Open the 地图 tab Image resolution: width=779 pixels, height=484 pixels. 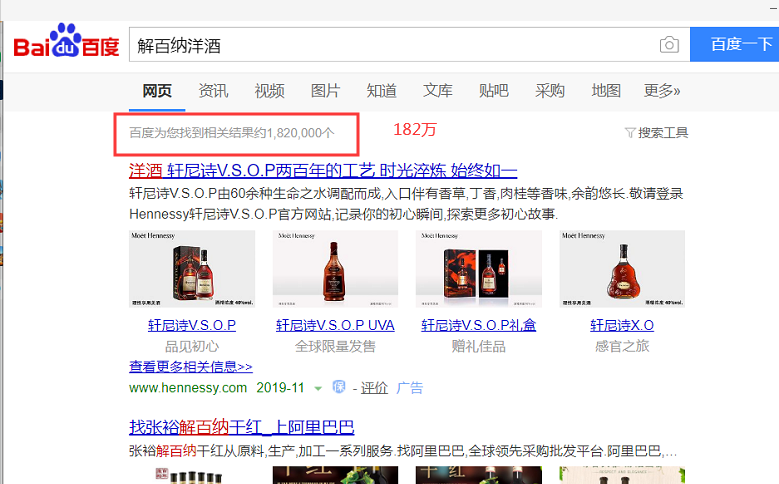click(606, 90)
